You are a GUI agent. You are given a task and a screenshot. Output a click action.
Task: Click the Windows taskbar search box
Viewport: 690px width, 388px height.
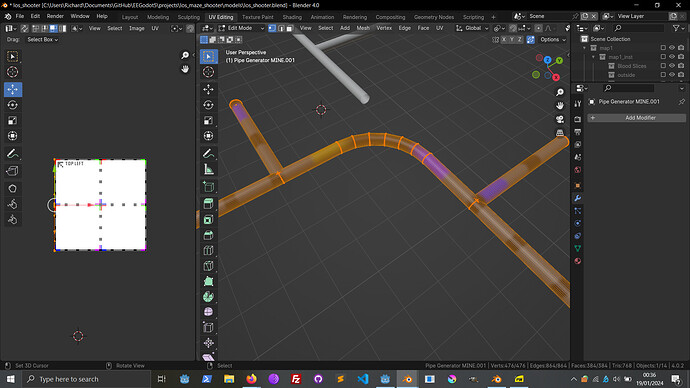pyautogui.click(x=87, y=379)
